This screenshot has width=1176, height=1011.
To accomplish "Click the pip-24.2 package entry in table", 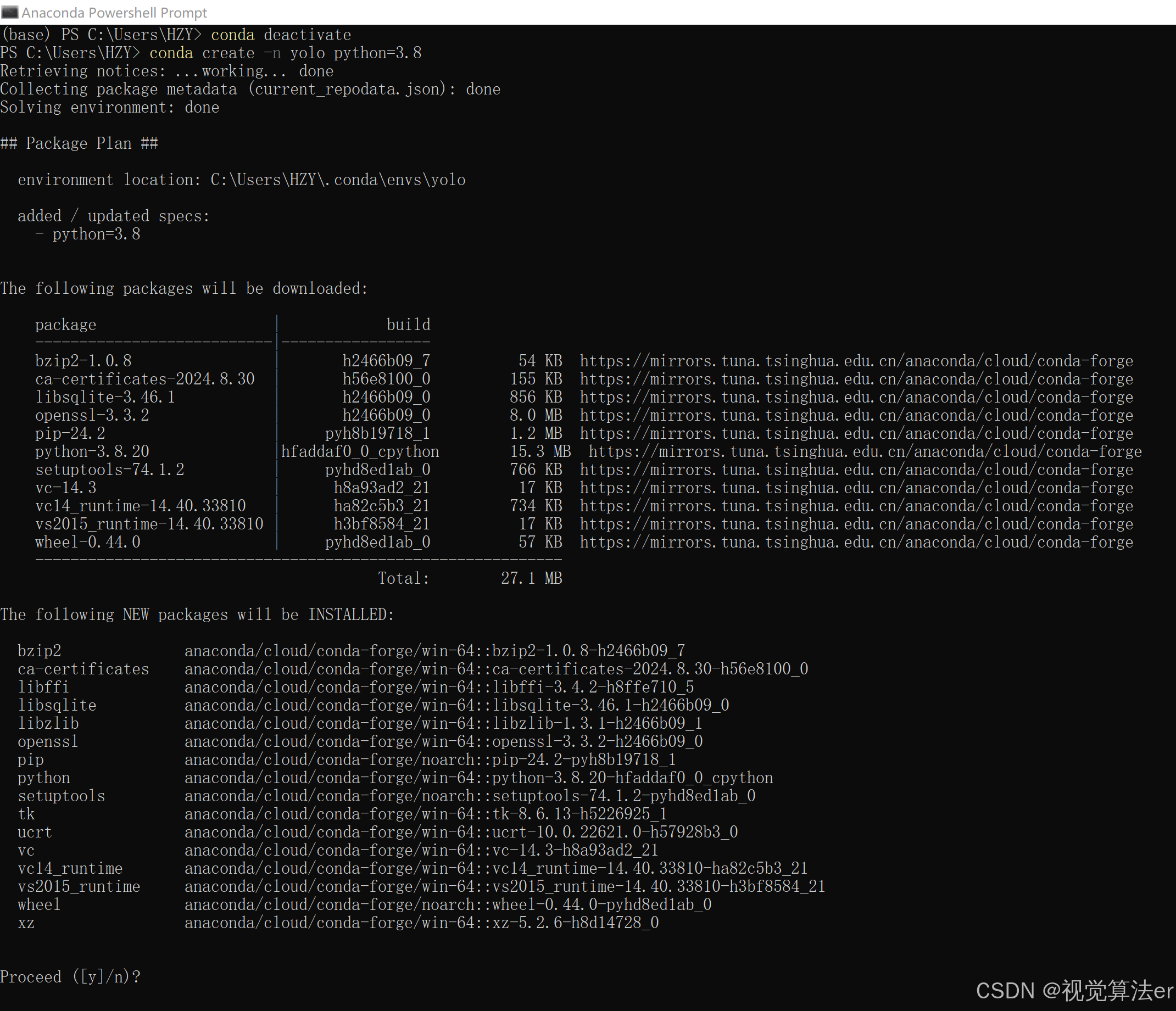I will [x=70, y=433].
